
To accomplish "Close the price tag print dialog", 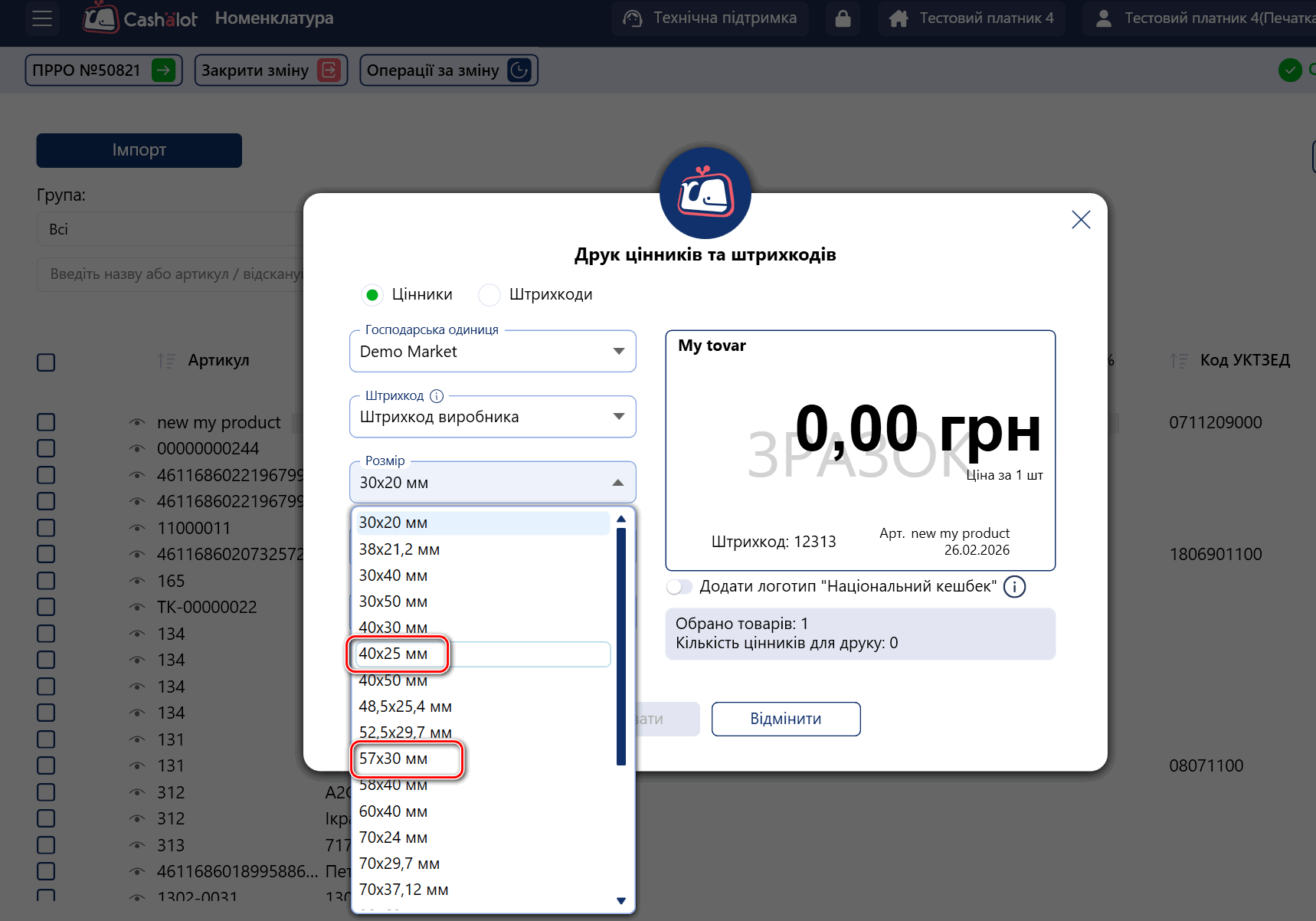I will coord(1081,220).
